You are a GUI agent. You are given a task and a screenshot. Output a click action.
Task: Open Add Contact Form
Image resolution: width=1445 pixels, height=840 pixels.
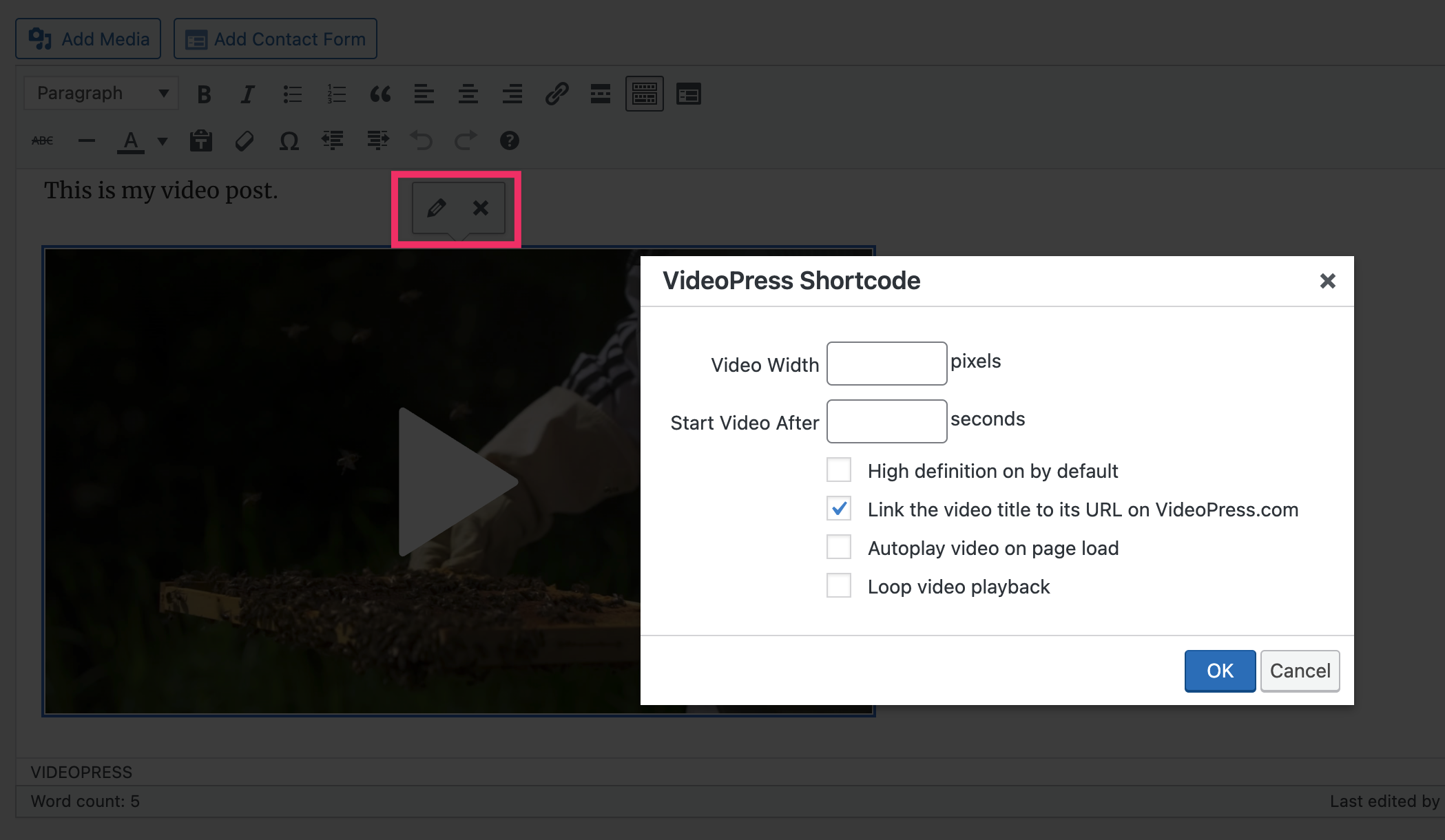click(x=275, y=39)
